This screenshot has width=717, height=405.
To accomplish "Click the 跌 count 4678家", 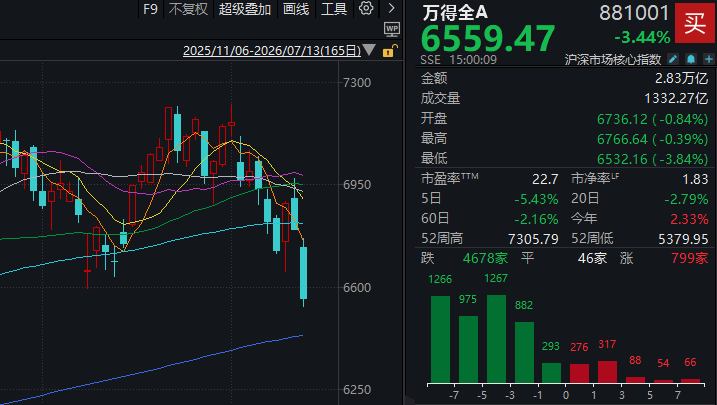I will 485,259.
